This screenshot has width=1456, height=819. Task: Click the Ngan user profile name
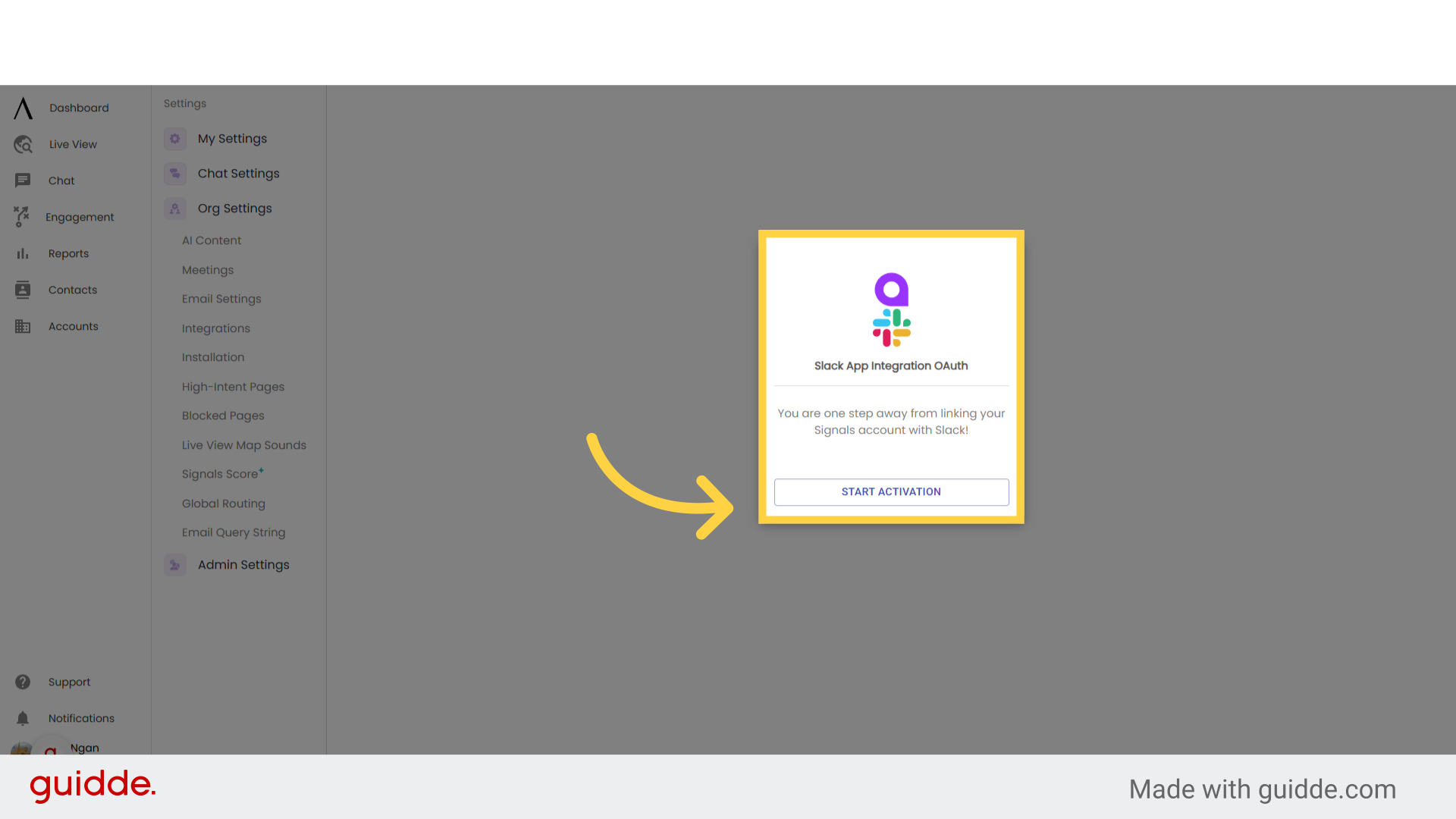pyautogui.click(x=85, y=748)
